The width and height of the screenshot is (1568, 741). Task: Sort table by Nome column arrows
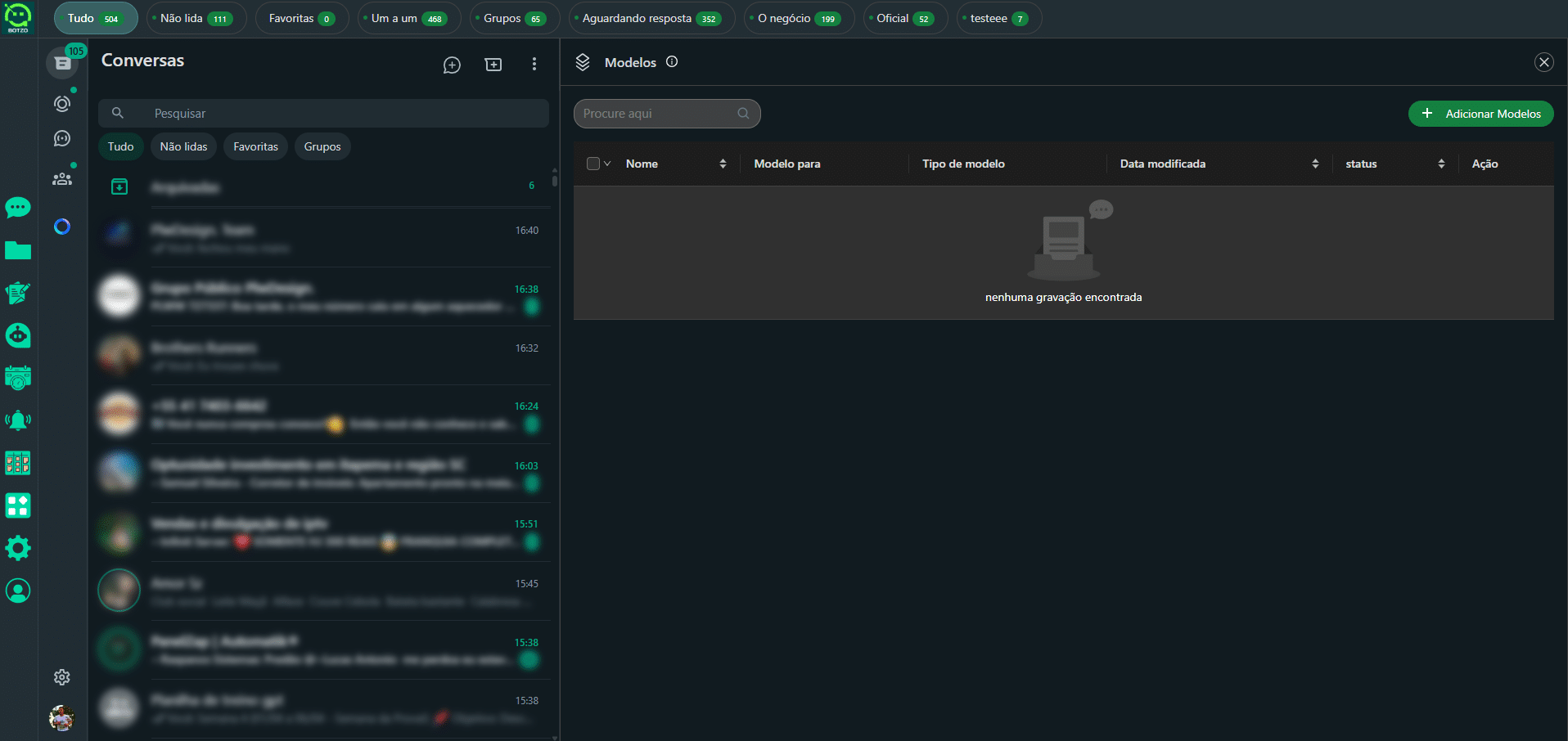tap(723, 164)
